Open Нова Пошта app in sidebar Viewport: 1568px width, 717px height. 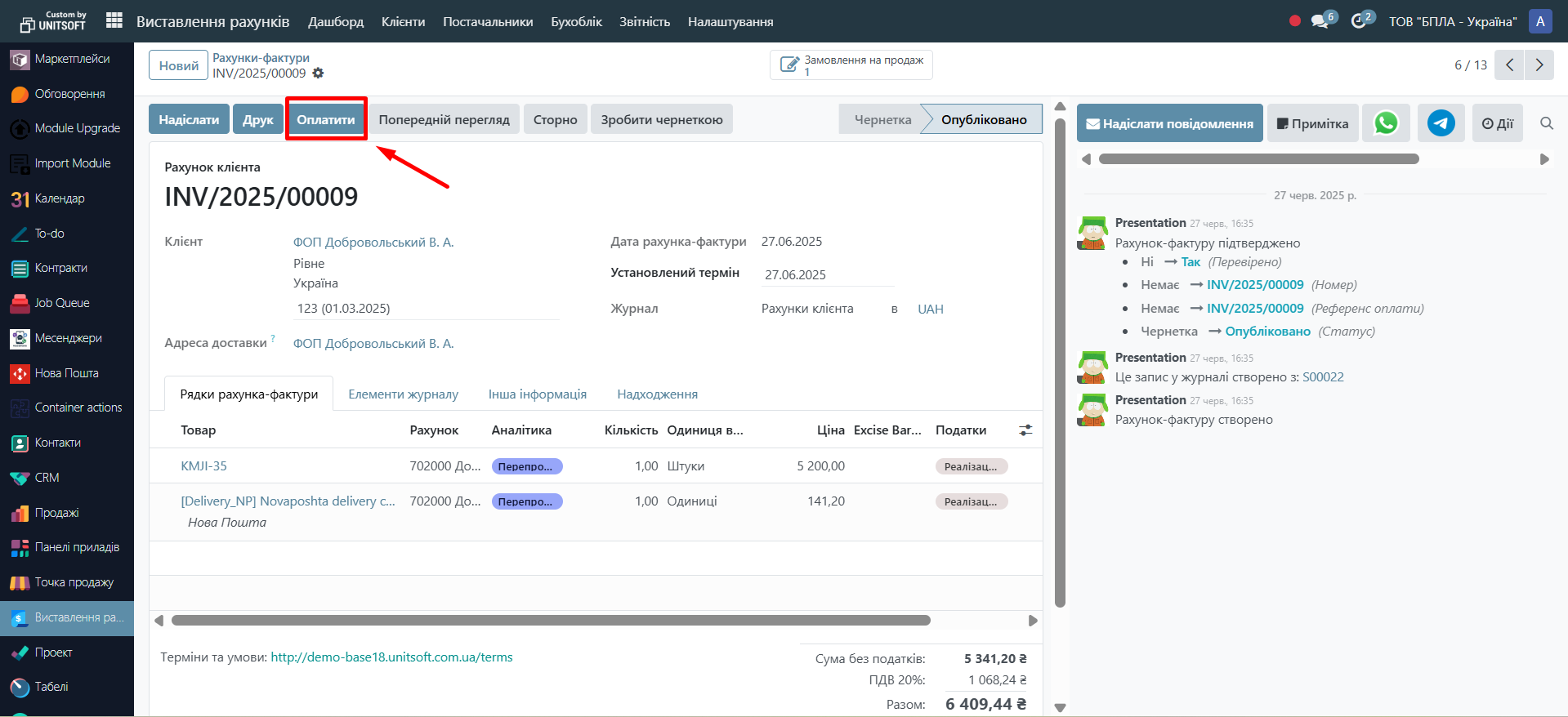[66, 373]
